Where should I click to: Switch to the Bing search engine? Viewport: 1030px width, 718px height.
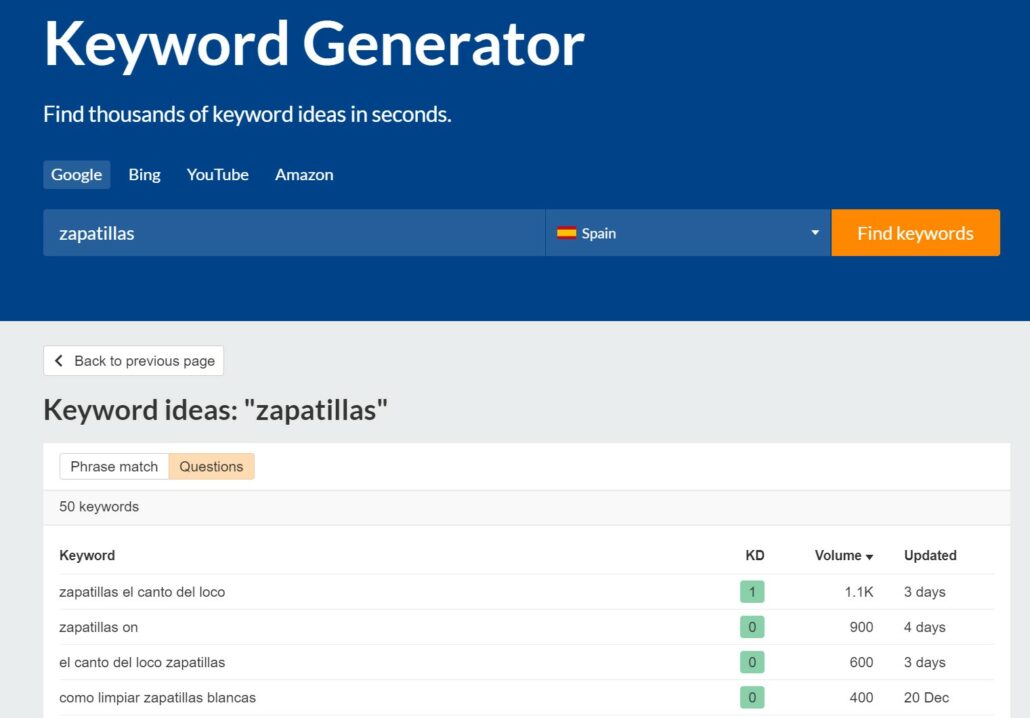pos(143,174)
